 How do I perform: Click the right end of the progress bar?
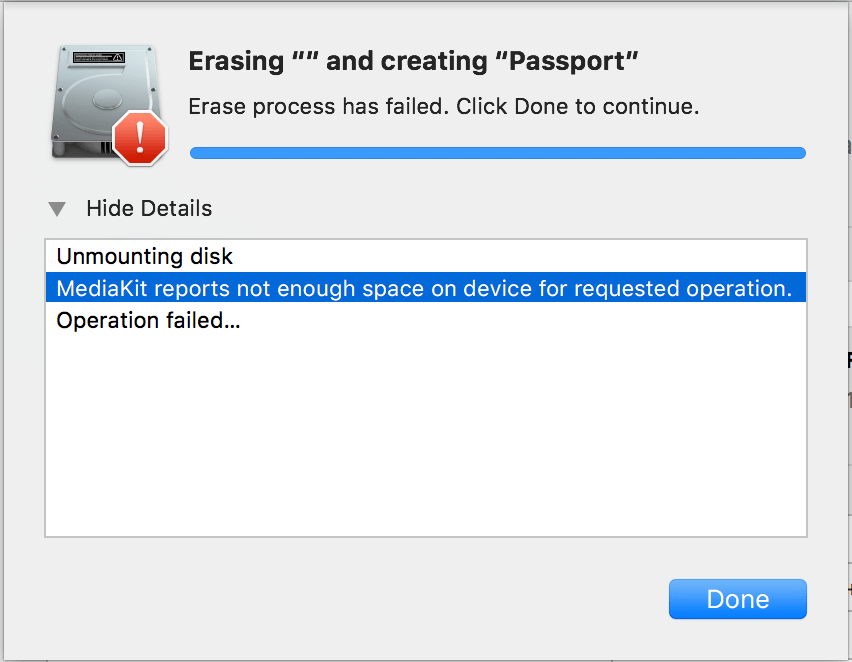tap(799, 153)
